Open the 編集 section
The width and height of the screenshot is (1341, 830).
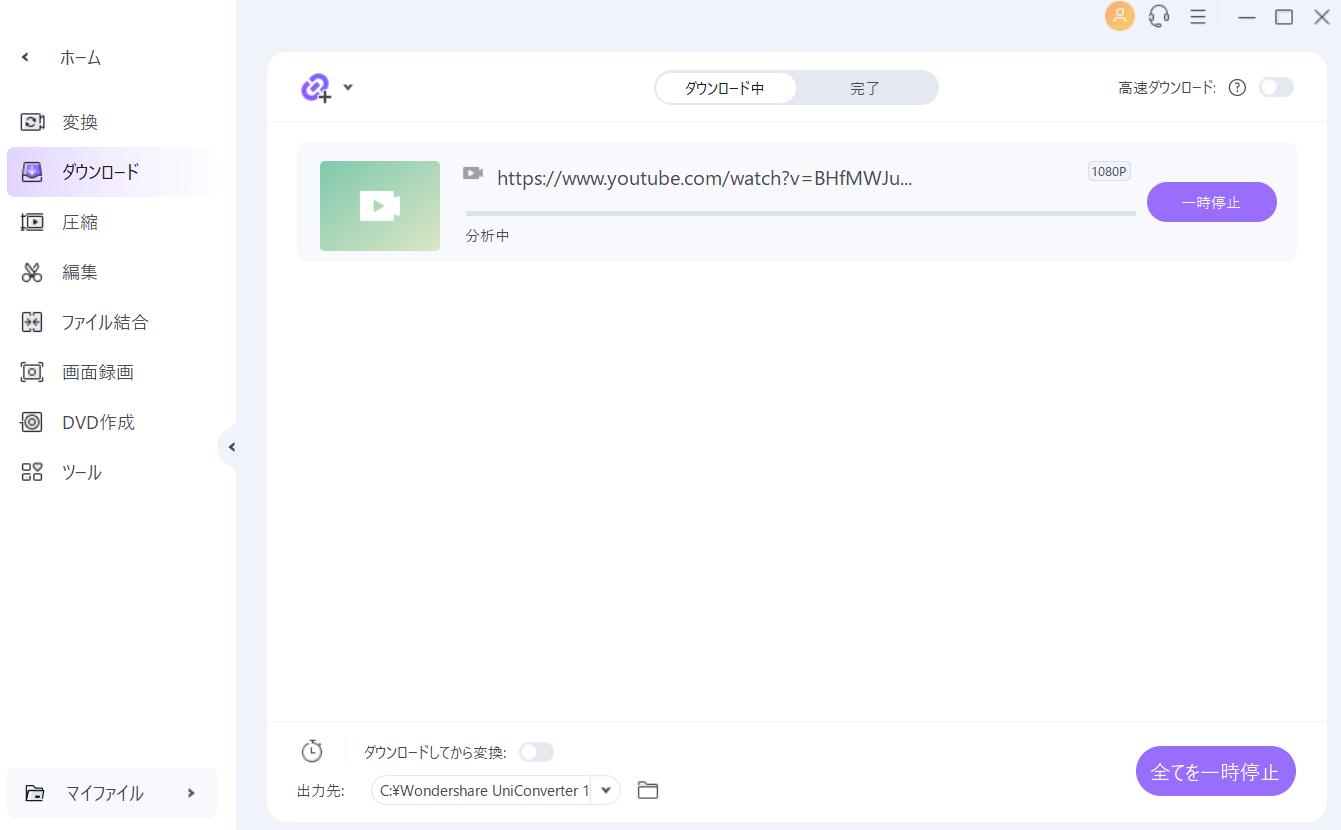pos(111,272)
